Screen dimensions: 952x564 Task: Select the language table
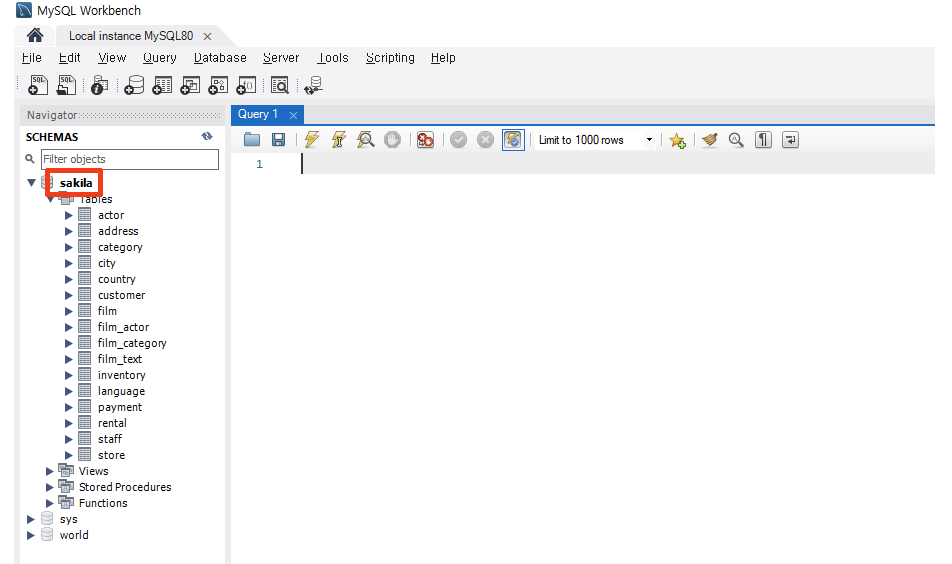pyautogui.click(x=121, y=391)
